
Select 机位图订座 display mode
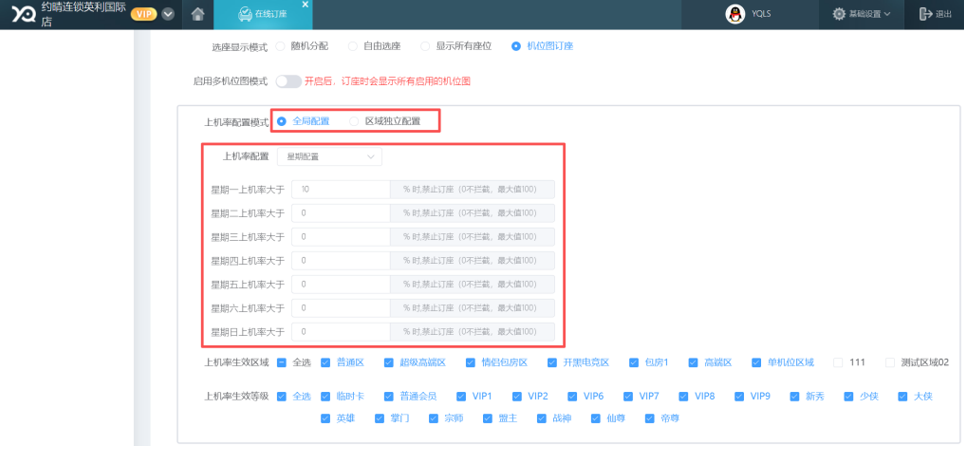point(516,46)
